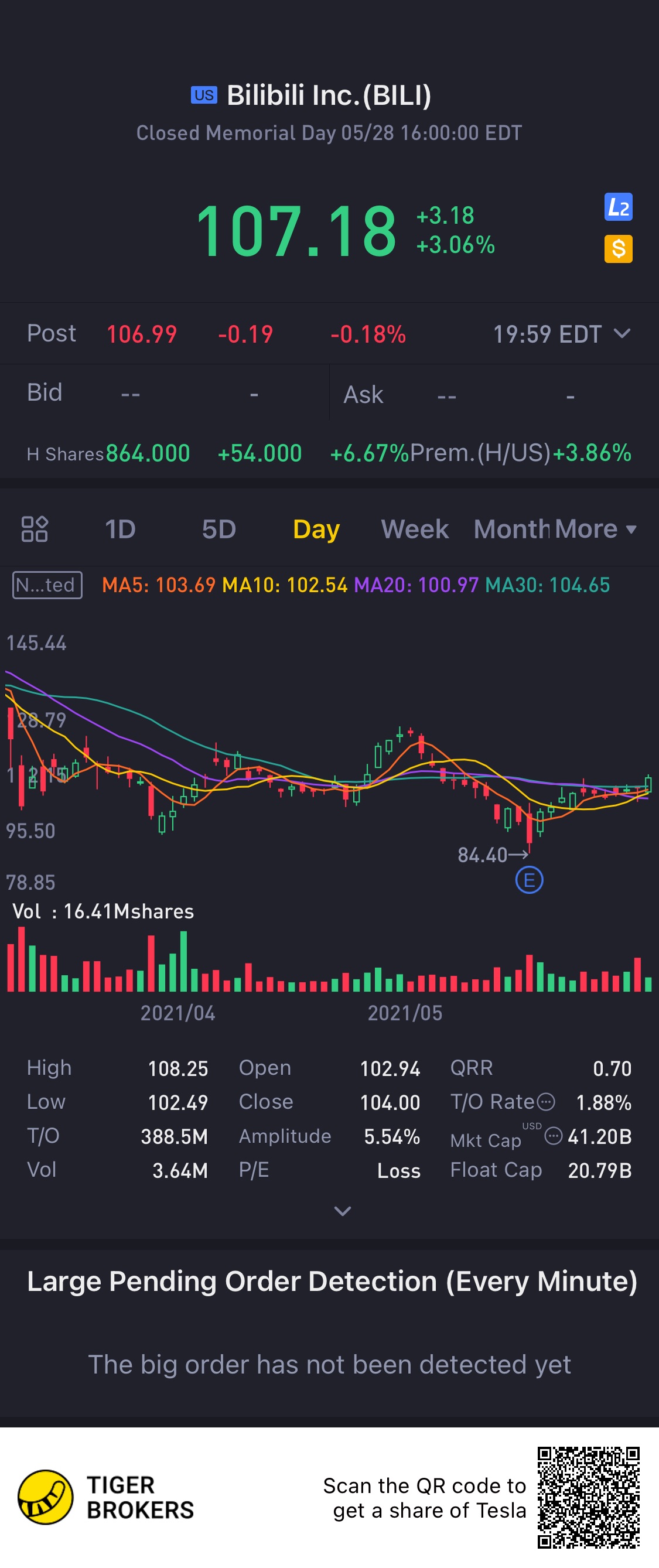Tap the Tesla share QR code
659x1568 pixels.
tap(589, 1497)
